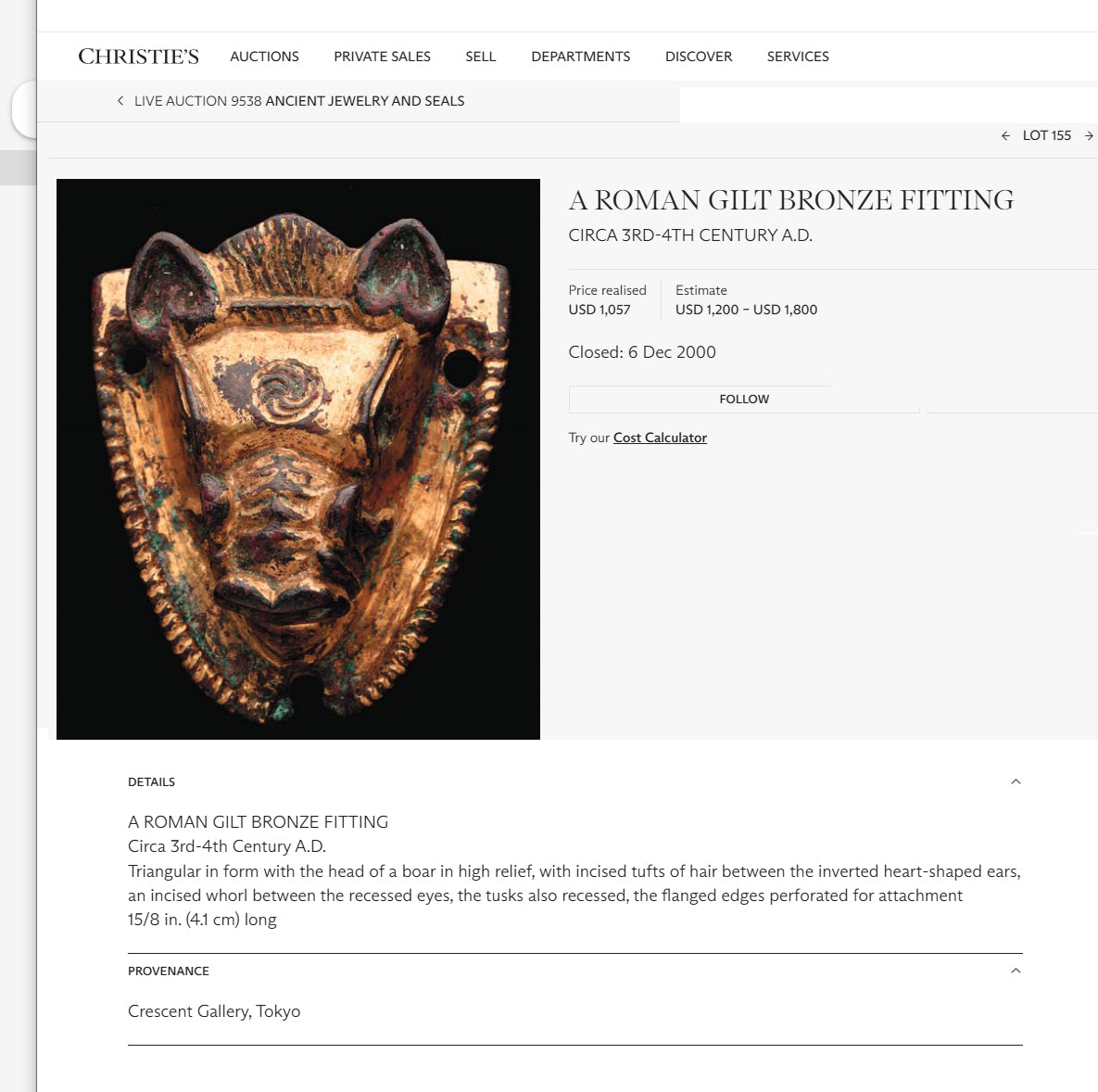Open the Services menu
The width and height of the screenshot is (1098, 1092).
point(798,57)
